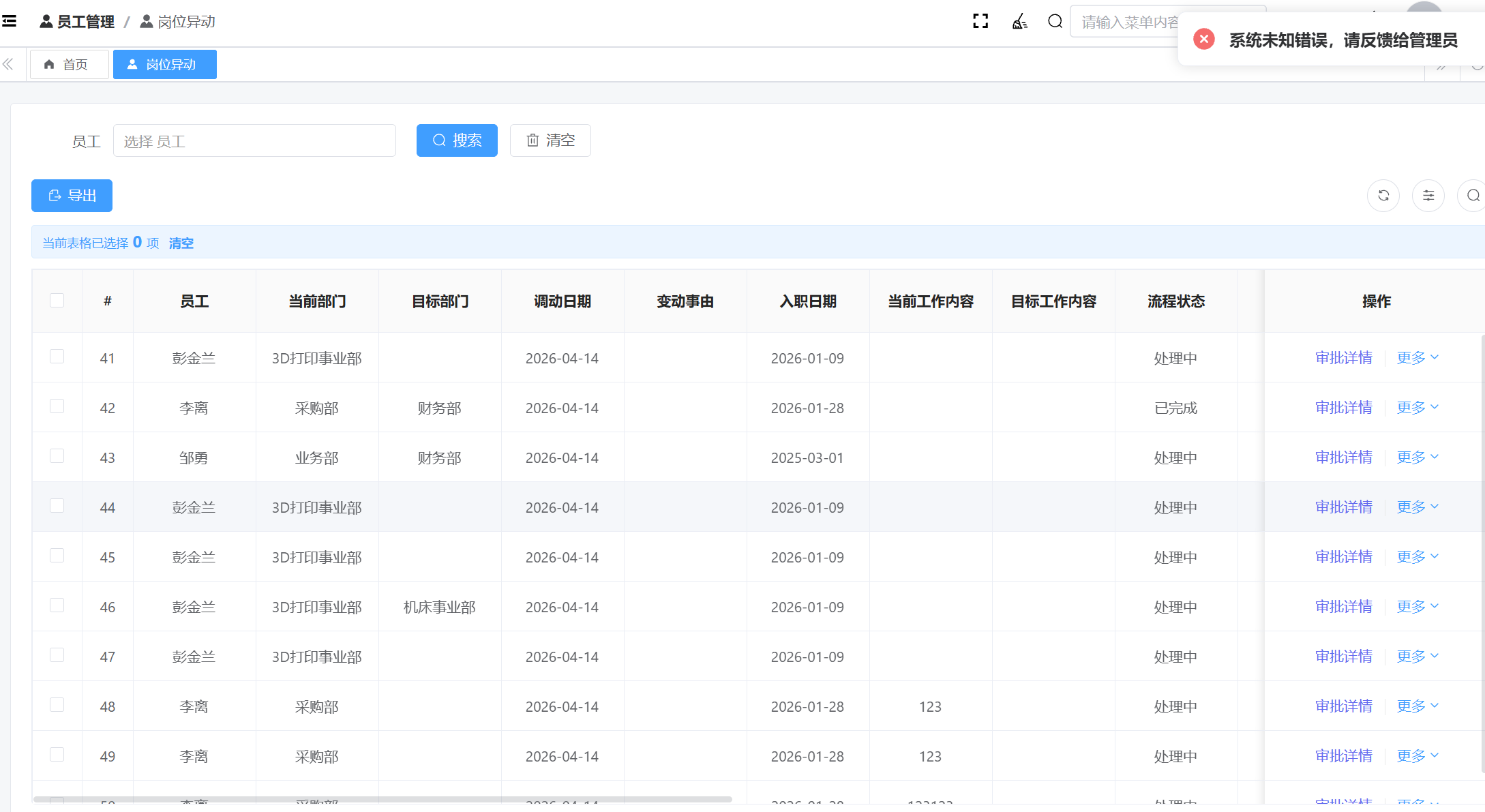Expand 更多 menu for row 43
This screenshot has width=1485, height=812.
1417,457
